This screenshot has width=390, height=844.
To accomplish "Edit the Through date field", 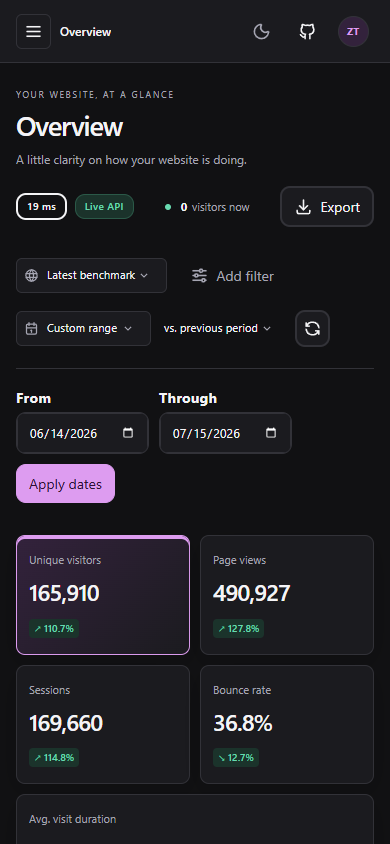I will coord(225,433).
